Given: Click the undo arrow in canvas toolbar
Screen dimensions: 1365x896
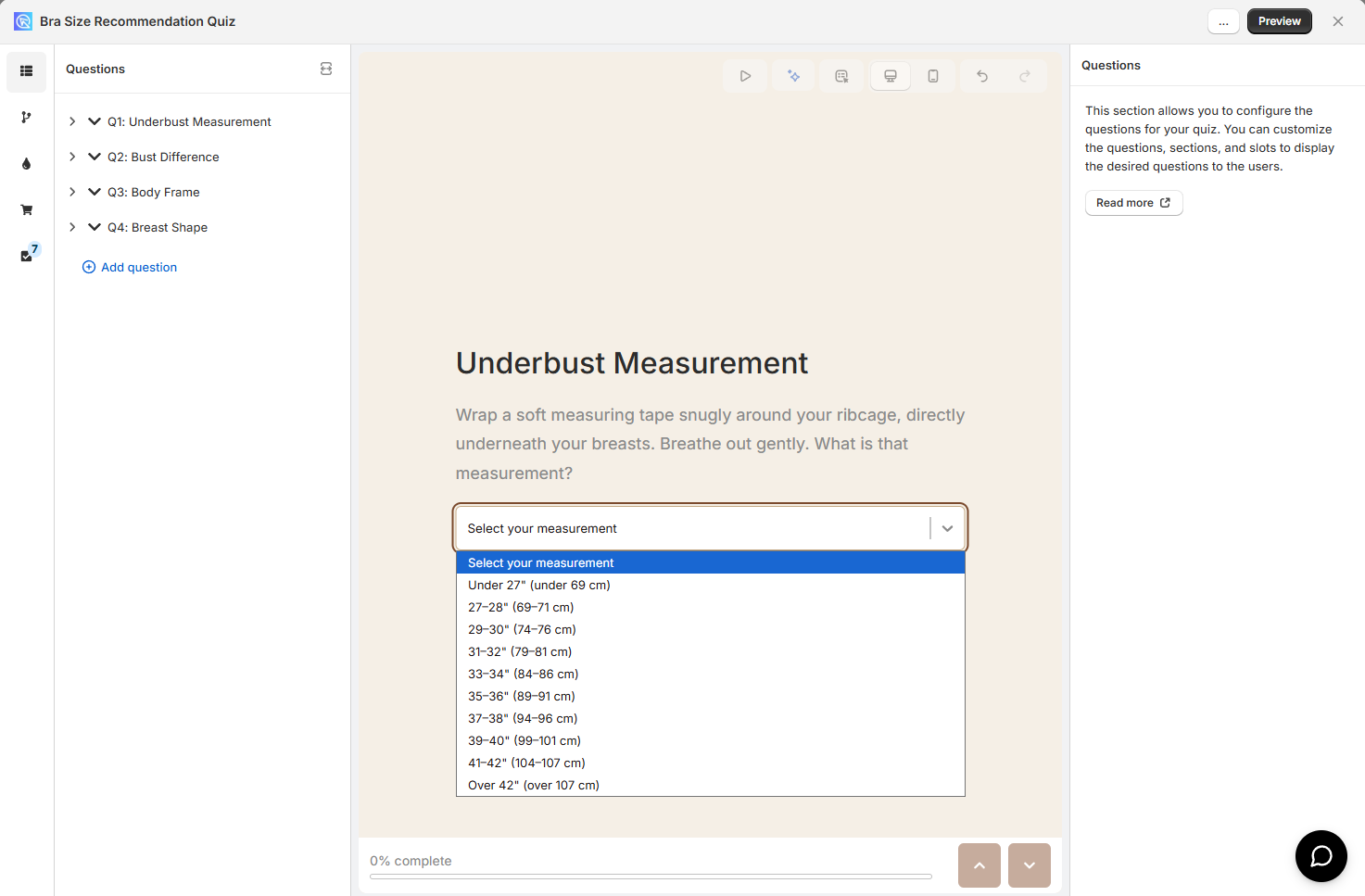Looking at the screenshot, I should (982, 76).
